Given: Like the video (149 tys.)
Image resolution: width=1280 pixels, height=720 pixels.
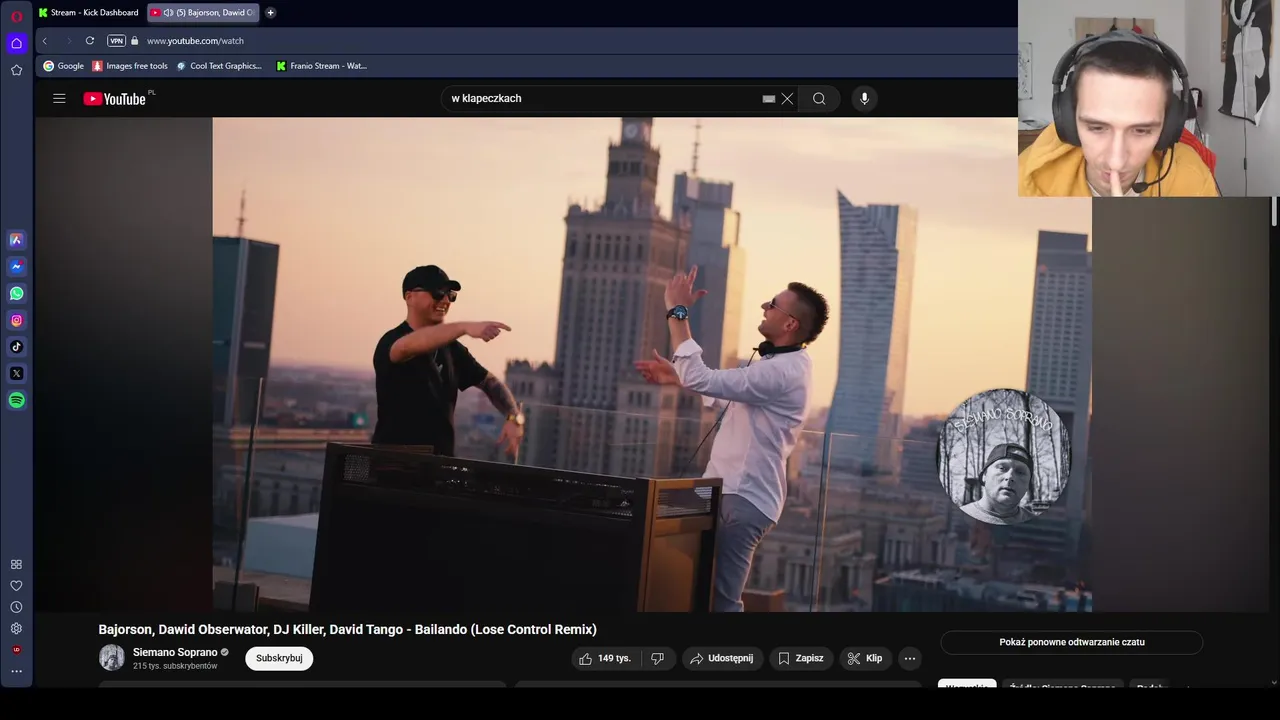Looking at the screenshot, I should [x=607, y=658].
